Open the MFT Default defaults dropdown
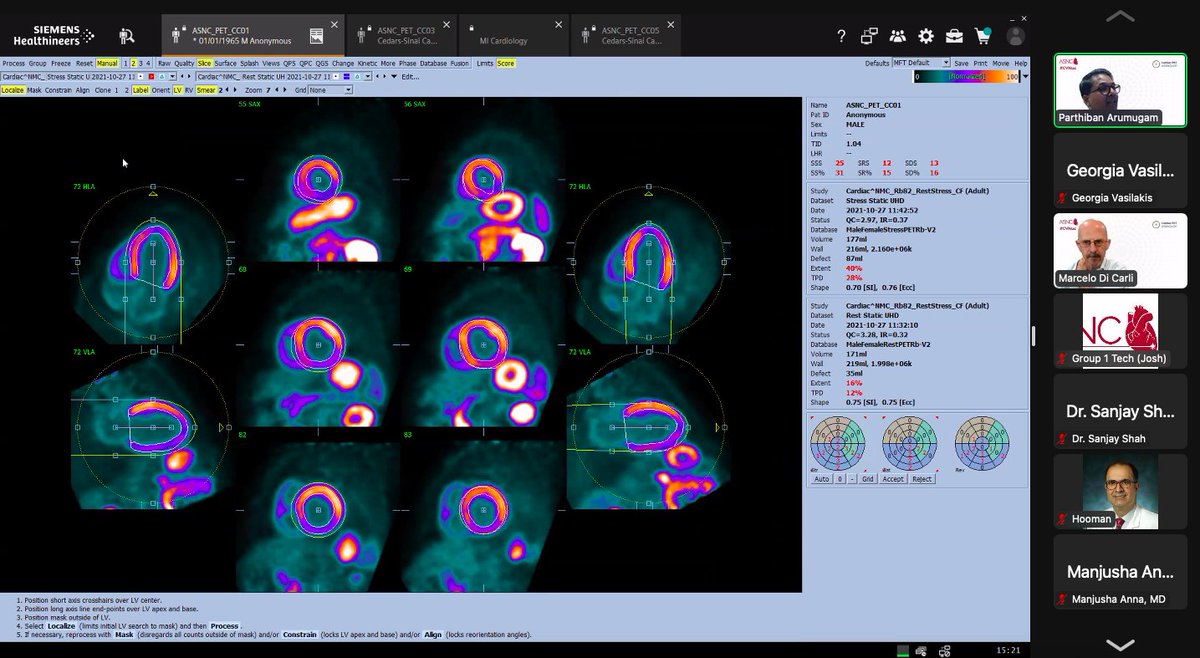 (x=946, y=63)
